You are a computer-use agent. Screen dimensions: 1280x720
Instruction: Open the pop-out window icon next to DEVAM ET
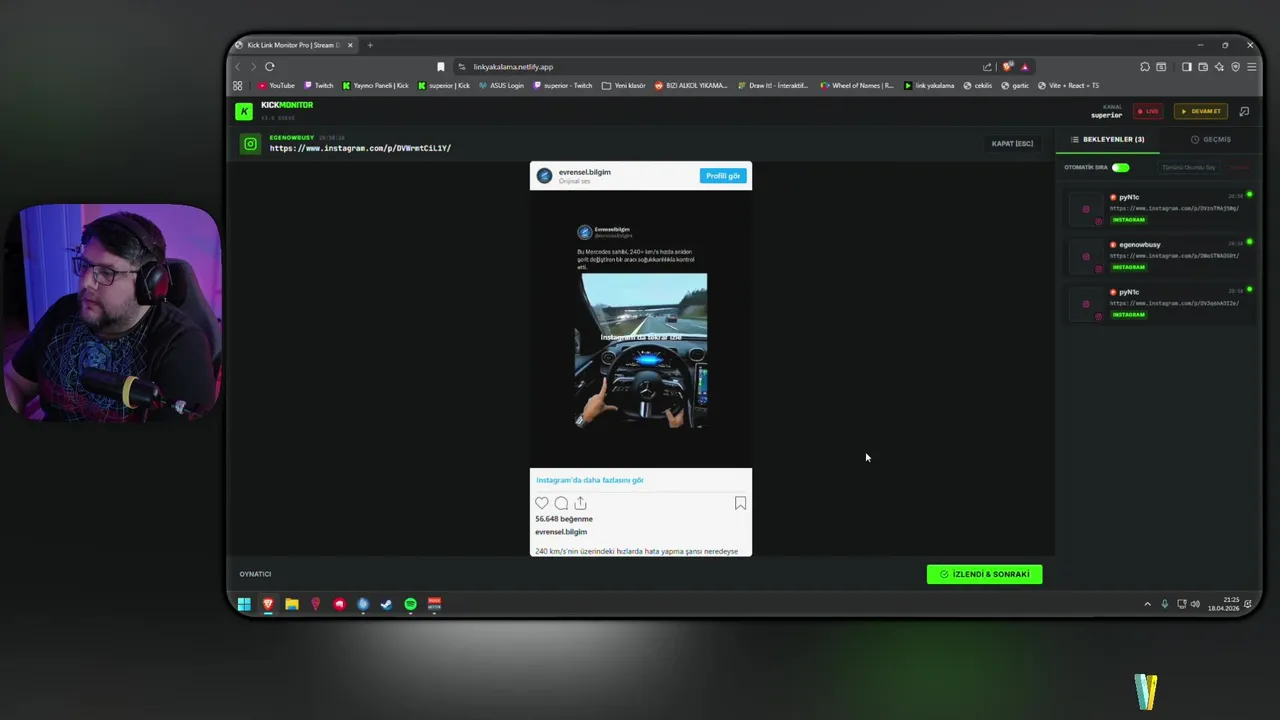1244,111
